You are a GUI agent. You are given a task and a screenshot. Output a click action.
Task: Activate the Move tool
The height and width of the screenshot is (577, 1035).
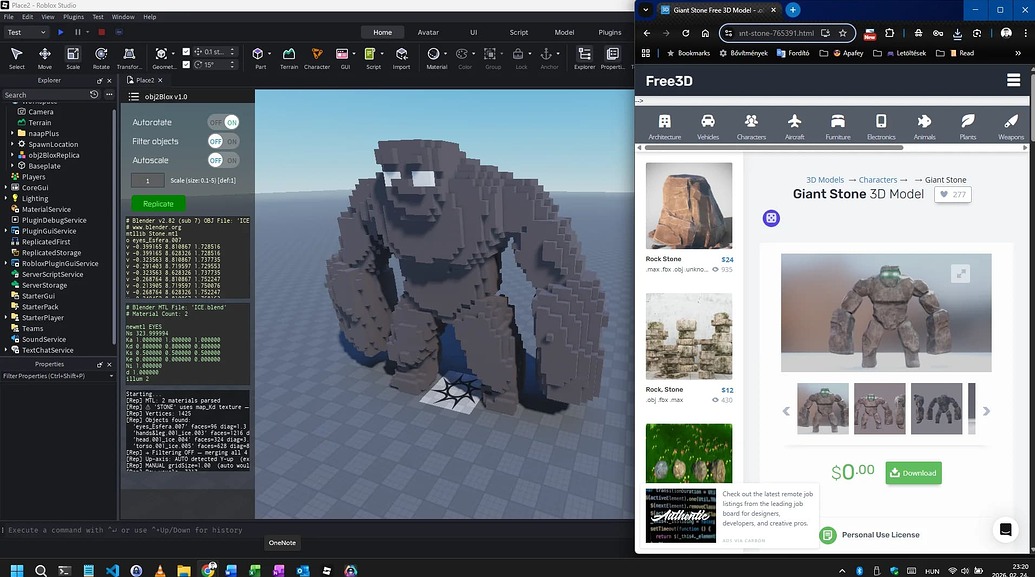coord(45,58)
